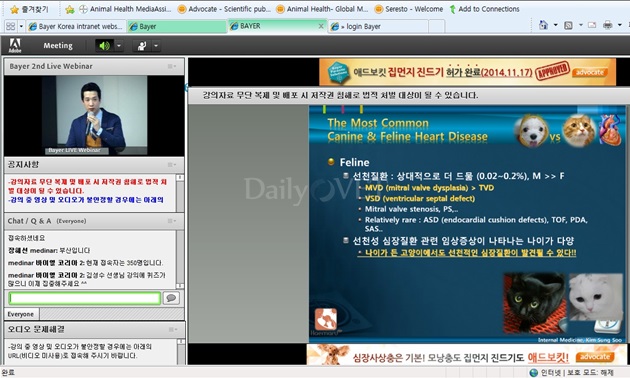The height and width of the screenshot is (378, 630).
Task: Click the 즐겨찾기 favorites star button
Action: (29, 9)
